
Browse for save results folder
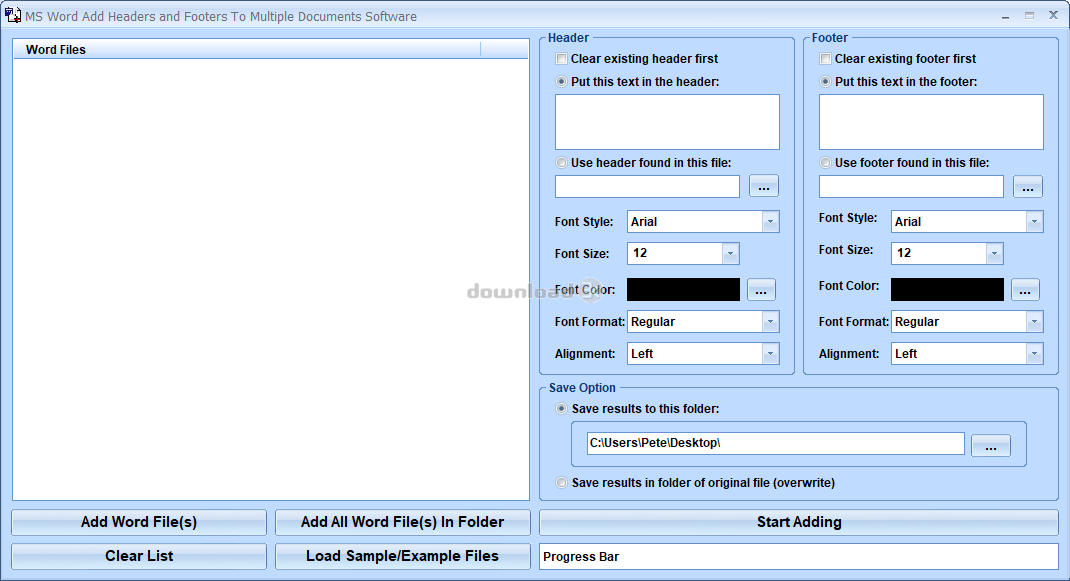point(991,446)
